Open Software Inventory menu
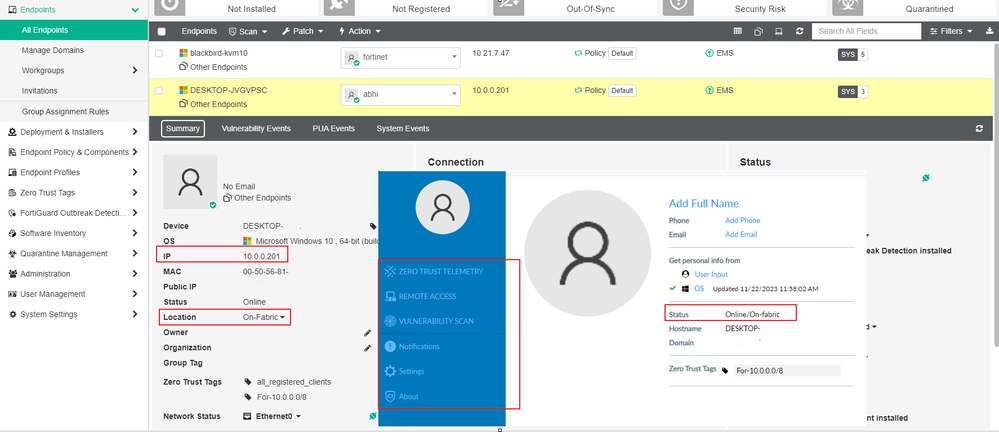Image resolution: width=999 pixels, height=432 pixels. click(x=74, y=233)
